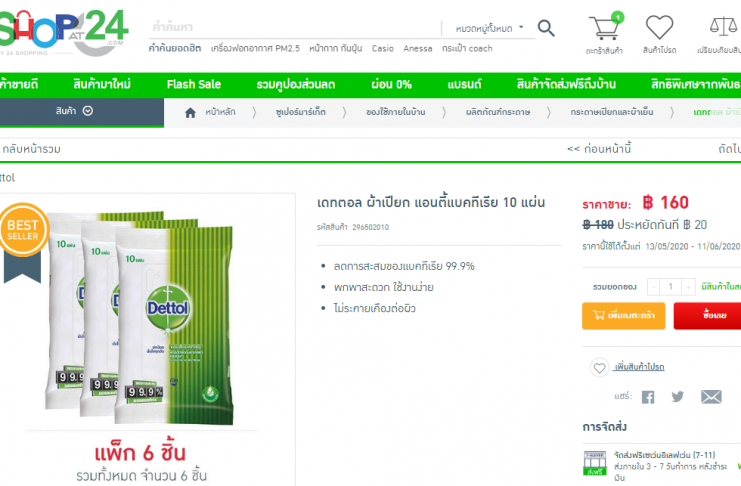Select ผ่อน 0% in the green navigation bar

point(391,85)
